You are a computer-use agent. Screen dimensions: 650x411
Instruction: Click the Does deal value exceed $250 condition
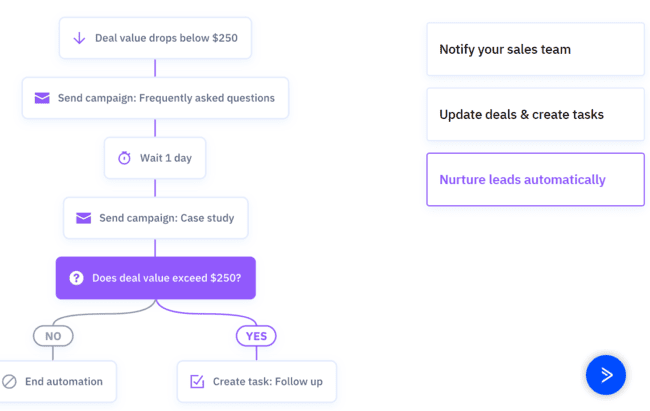[x=166, y=278]
